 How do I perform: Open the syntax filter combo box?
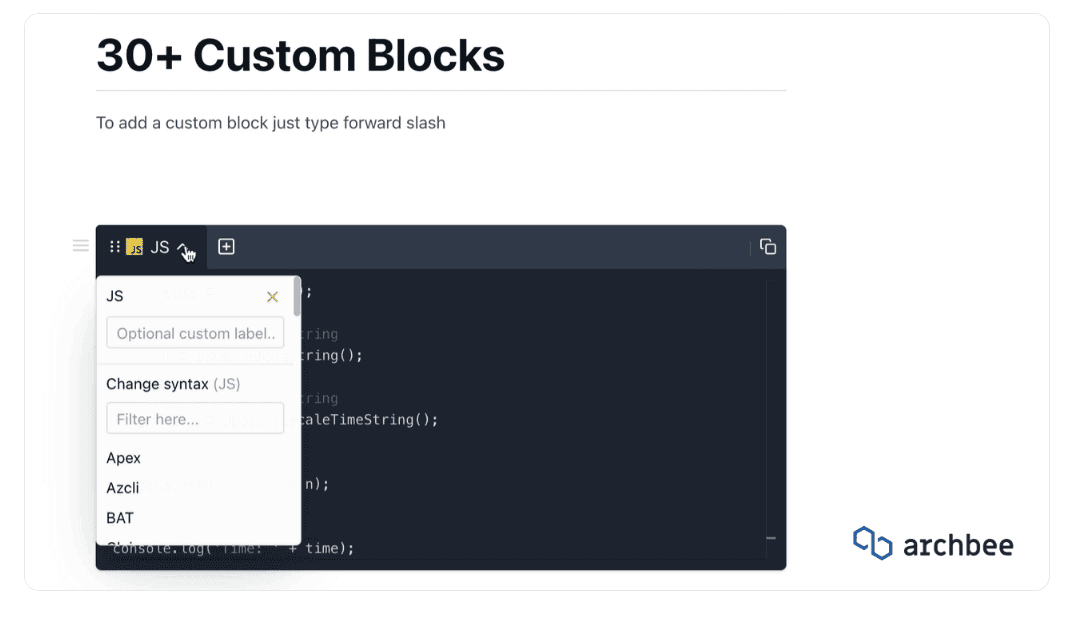pyautogui.click(x=195, y=418)
